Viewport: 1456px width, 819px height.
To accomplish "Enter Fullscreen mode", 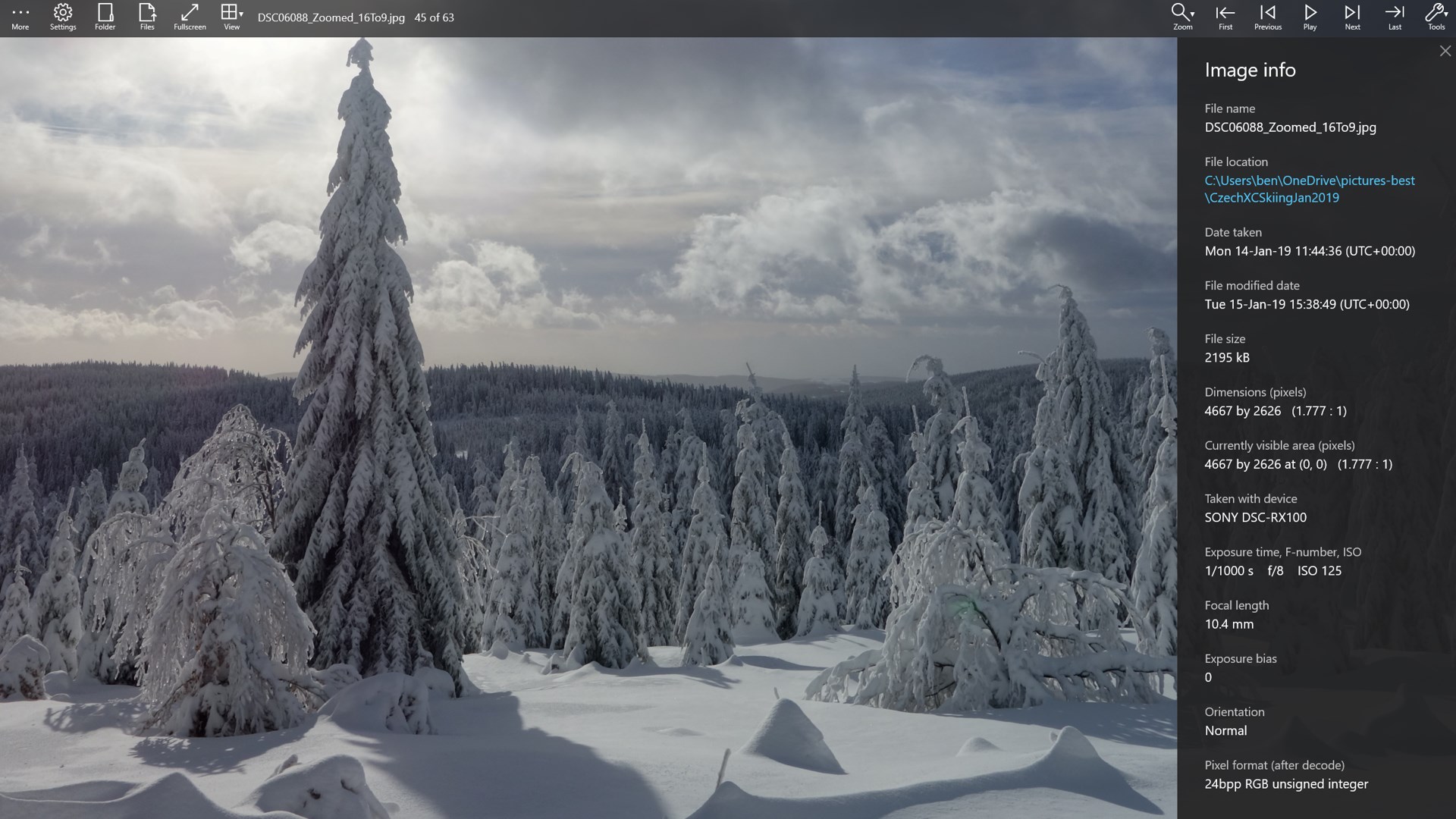I will coord(189,13).
